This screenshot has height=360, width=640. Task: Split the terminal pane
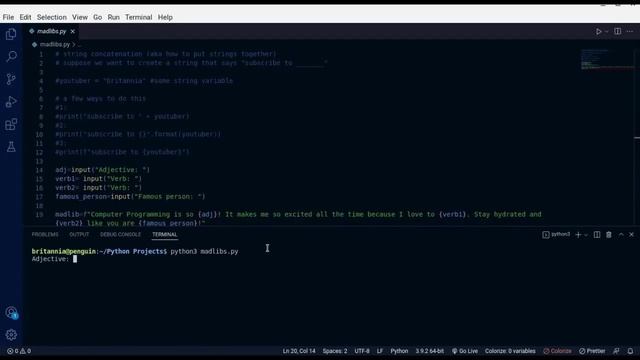coord(597,235)
